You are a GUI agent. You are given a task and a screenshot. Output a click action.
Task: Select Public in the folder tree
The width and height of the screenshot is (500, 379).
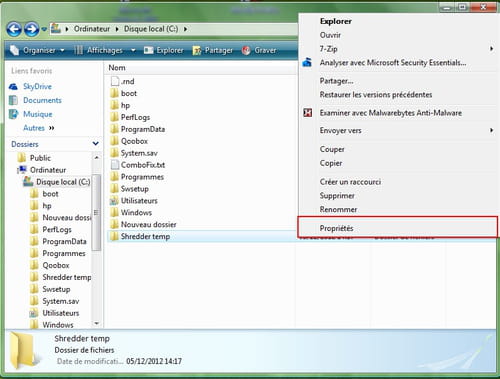click(40, 158)
